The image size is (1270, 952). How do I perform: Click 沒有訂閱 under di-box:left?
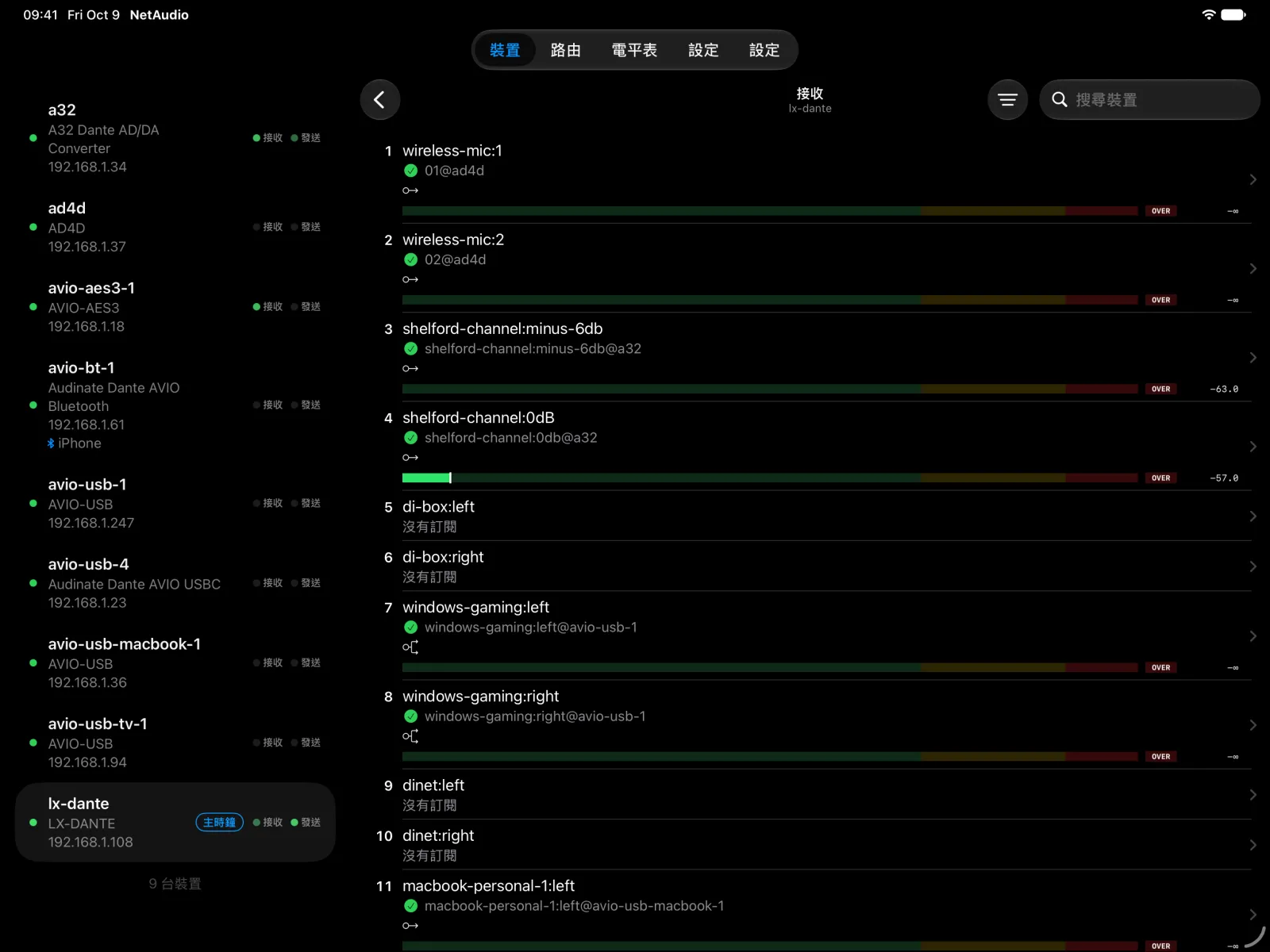click(429, 527)
